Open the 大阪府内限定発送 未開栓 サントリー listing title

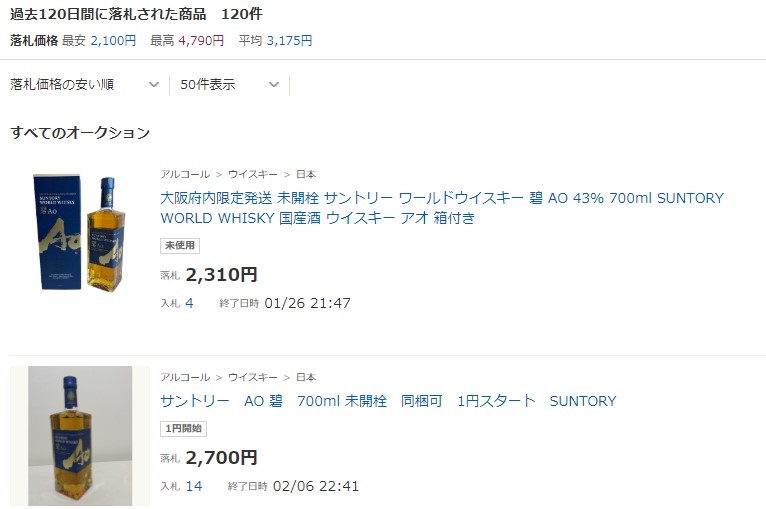[442, 208]
